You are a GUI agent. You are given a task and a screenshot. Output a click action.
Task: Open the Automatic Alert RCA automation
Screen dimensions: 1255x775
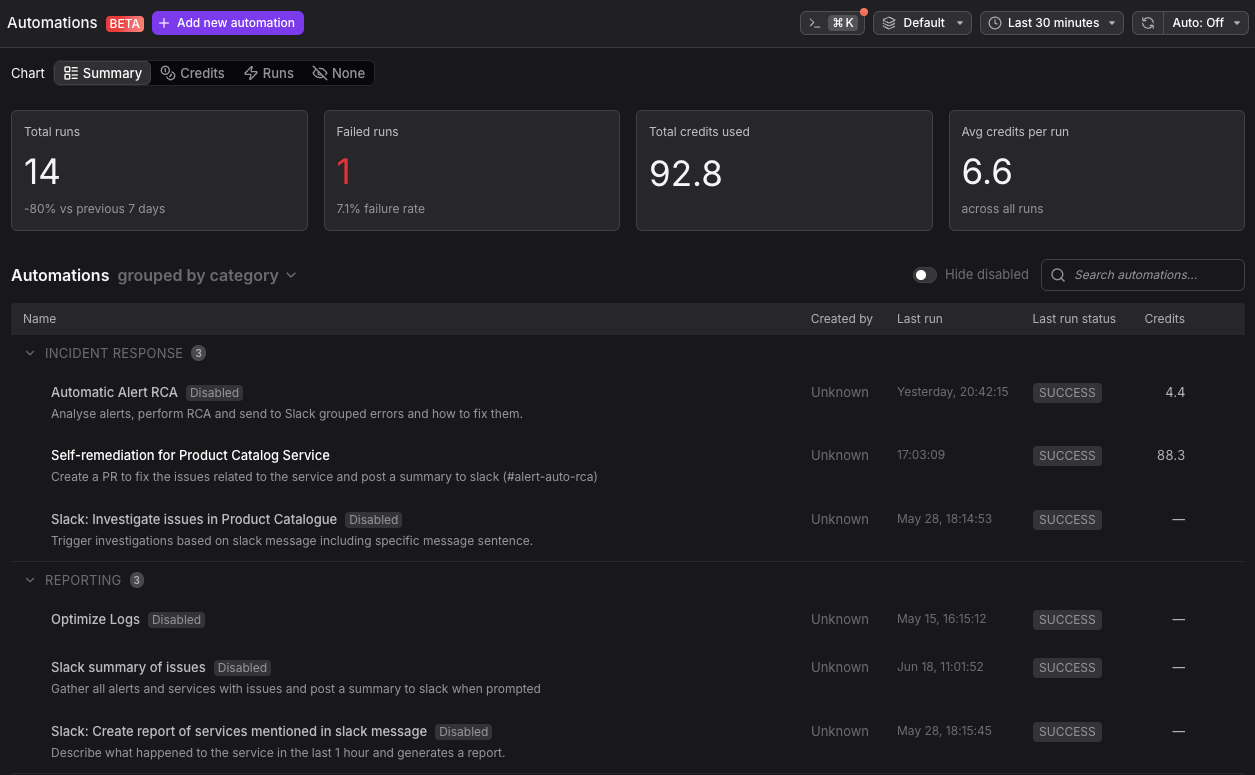pyautogui.click(x=114, y=392)
